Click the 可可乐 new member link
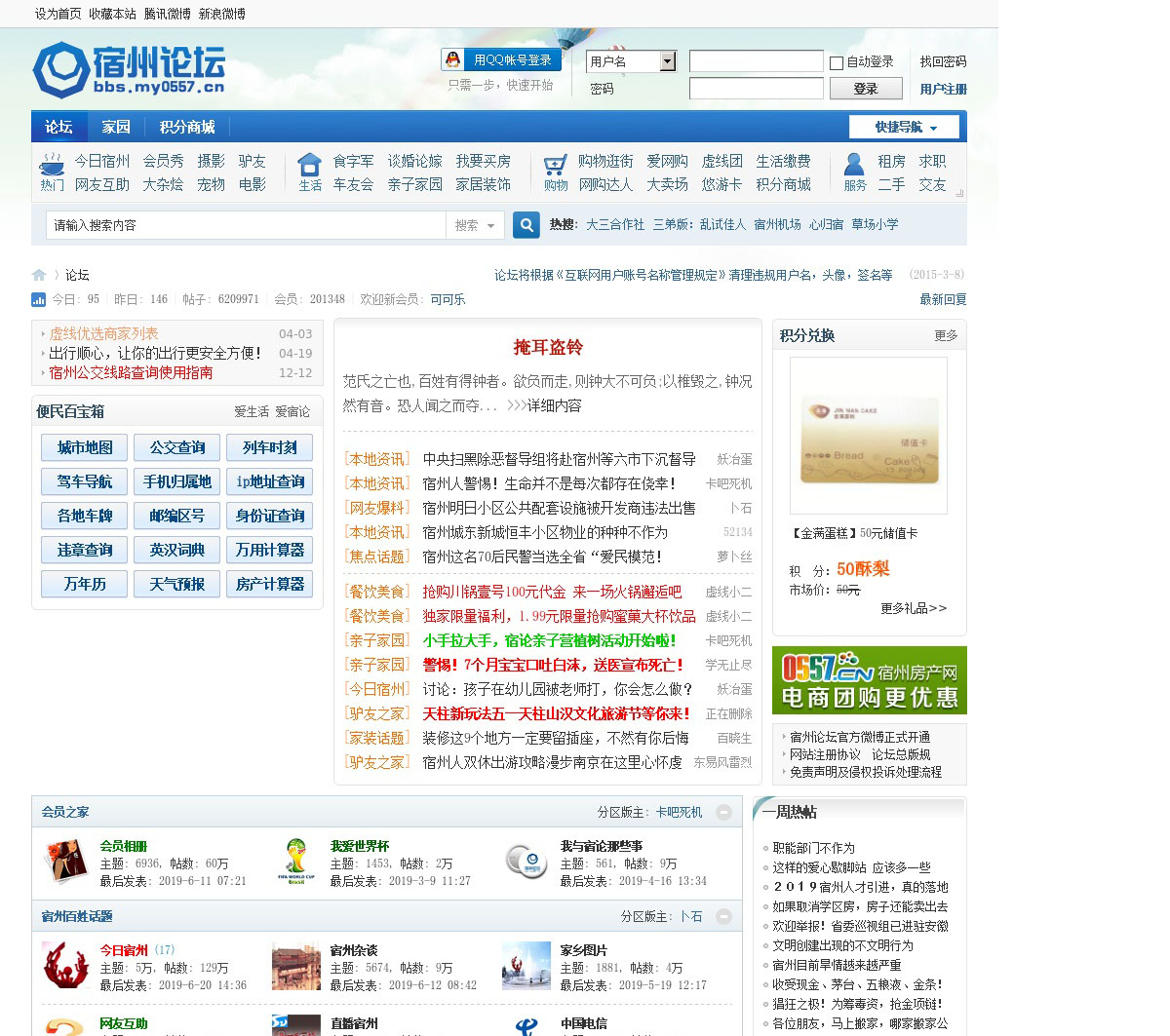This screenshot has width=1170, height=1036. [x=448, y=299]
